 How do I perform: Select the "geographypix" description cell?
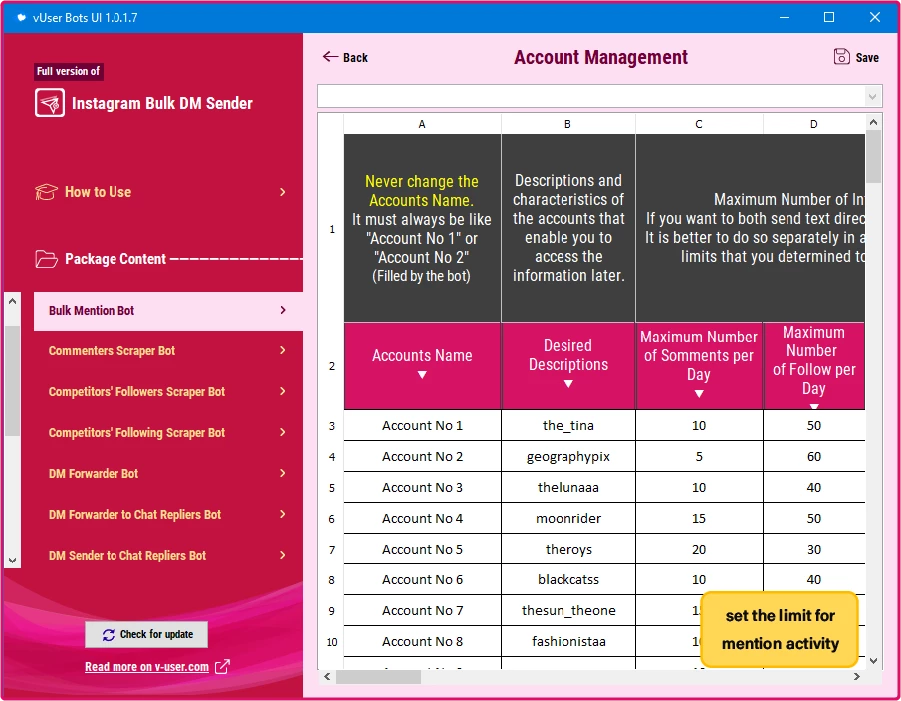coord(568,457)
